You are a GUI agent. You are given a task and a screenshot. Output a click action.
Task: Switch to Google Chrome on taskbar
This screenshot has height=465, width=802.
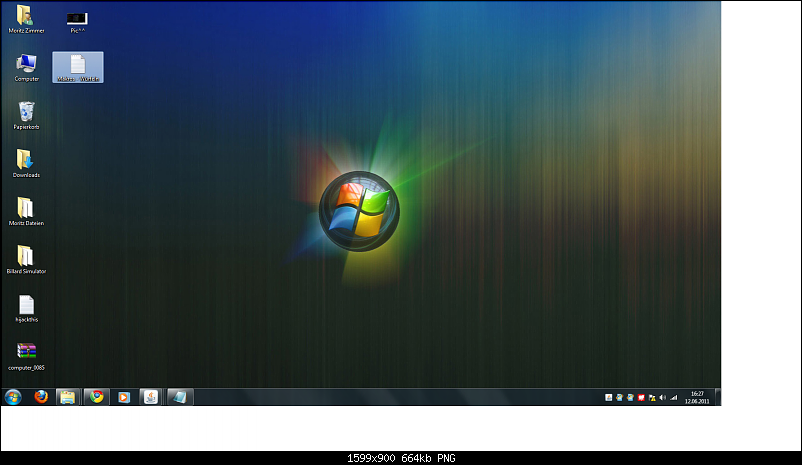[x=97, y=397]
